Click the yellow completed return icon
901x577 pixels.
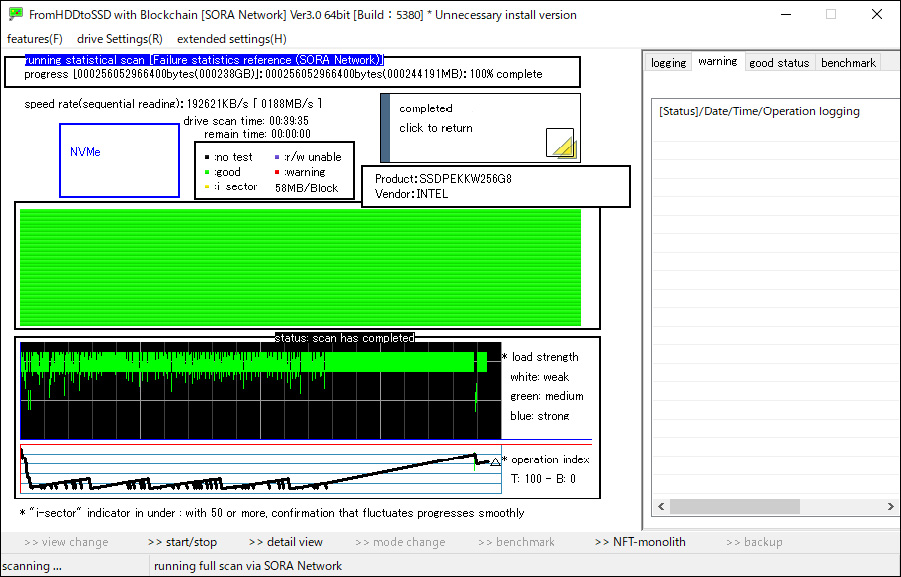point(560,143)
